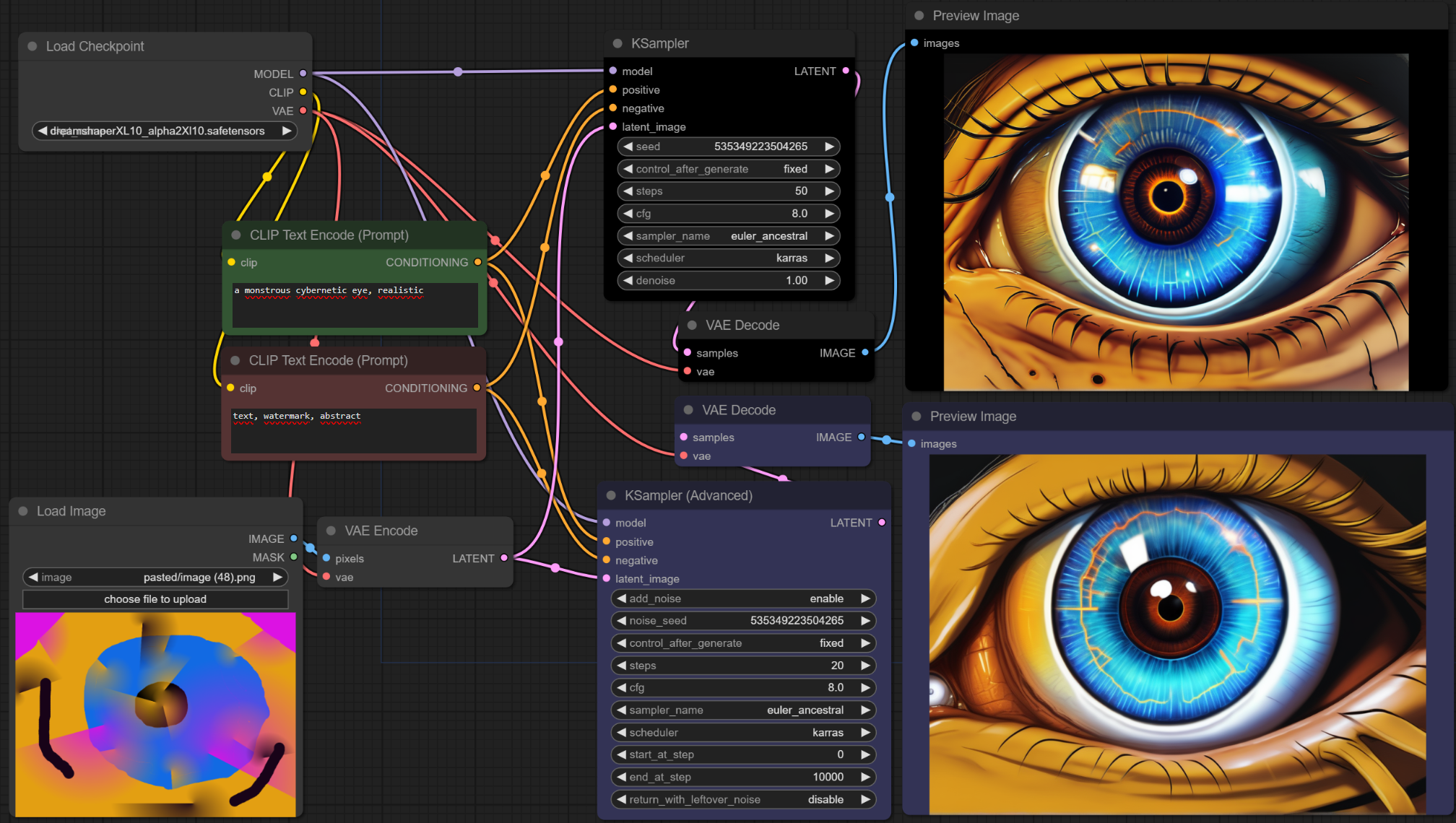Click the negative prompt text box with watermark
This screenshot has width=1456, height=823.
pyautogui.click(x=353, y=430)
